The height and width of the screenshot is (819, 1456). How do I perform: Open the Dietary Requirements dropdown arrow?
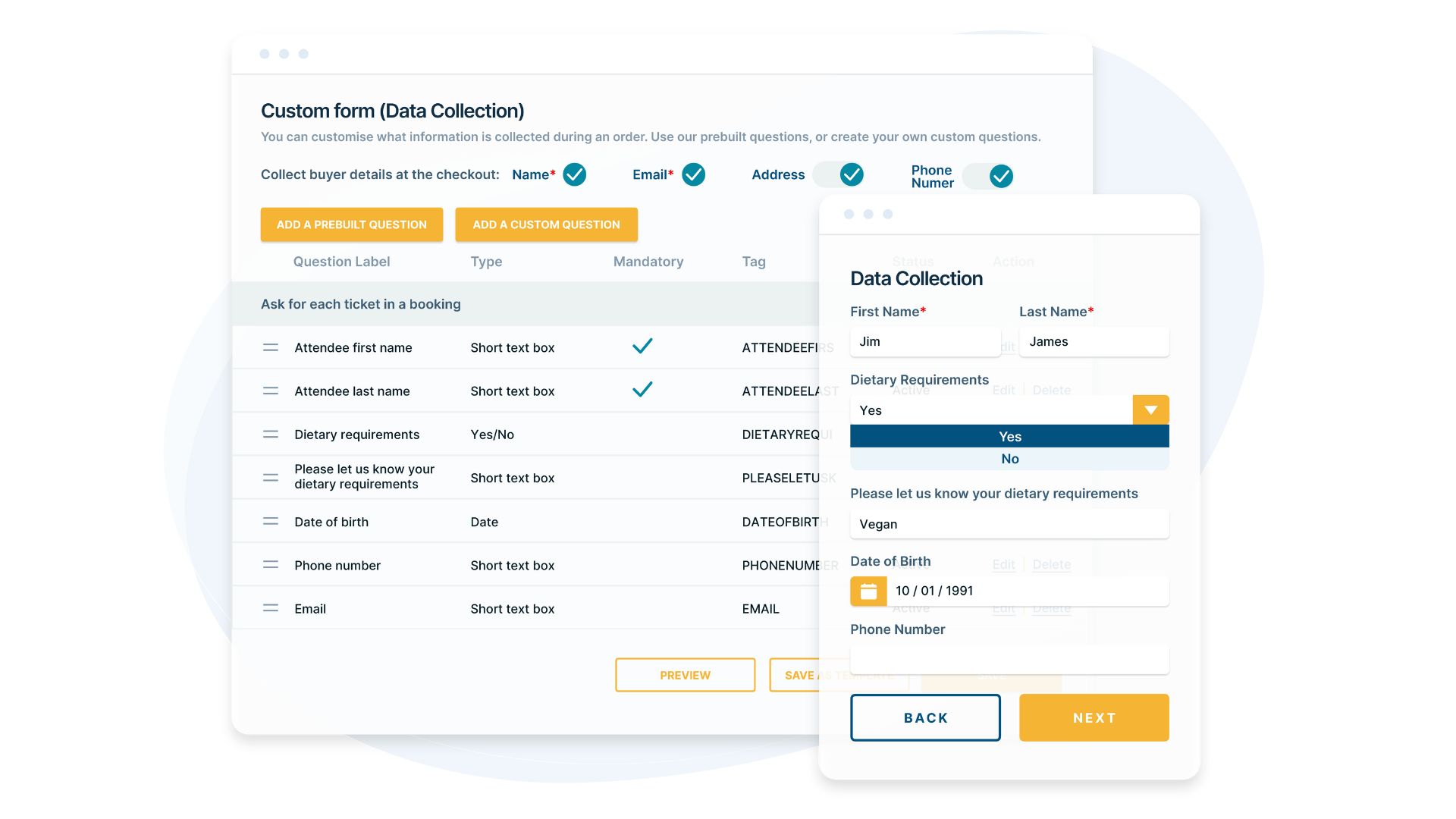(1150, 409)
